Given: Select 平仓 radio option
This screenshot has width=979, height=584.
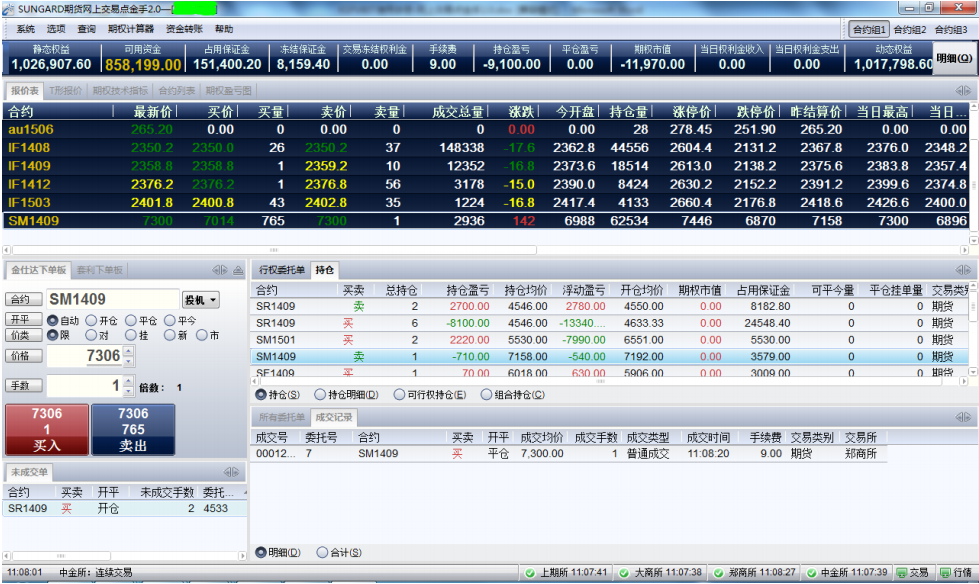Looking at the screenshot, I should tap(130, 320).
